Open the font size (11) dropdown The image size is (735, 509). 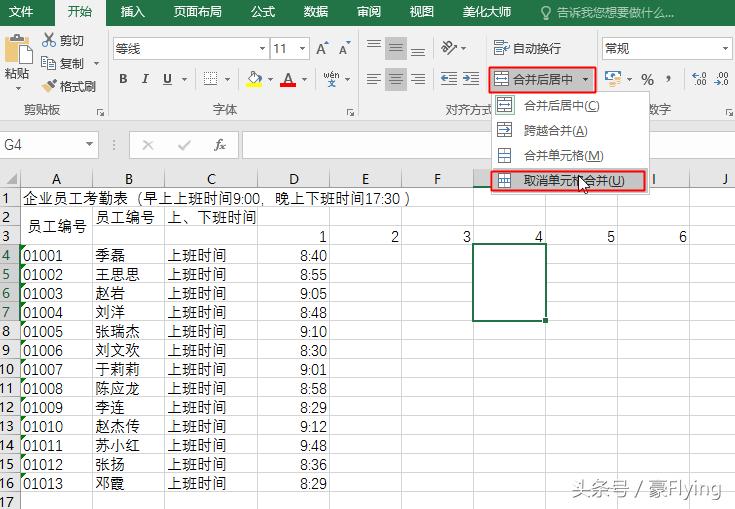click(x=302, y=48)
